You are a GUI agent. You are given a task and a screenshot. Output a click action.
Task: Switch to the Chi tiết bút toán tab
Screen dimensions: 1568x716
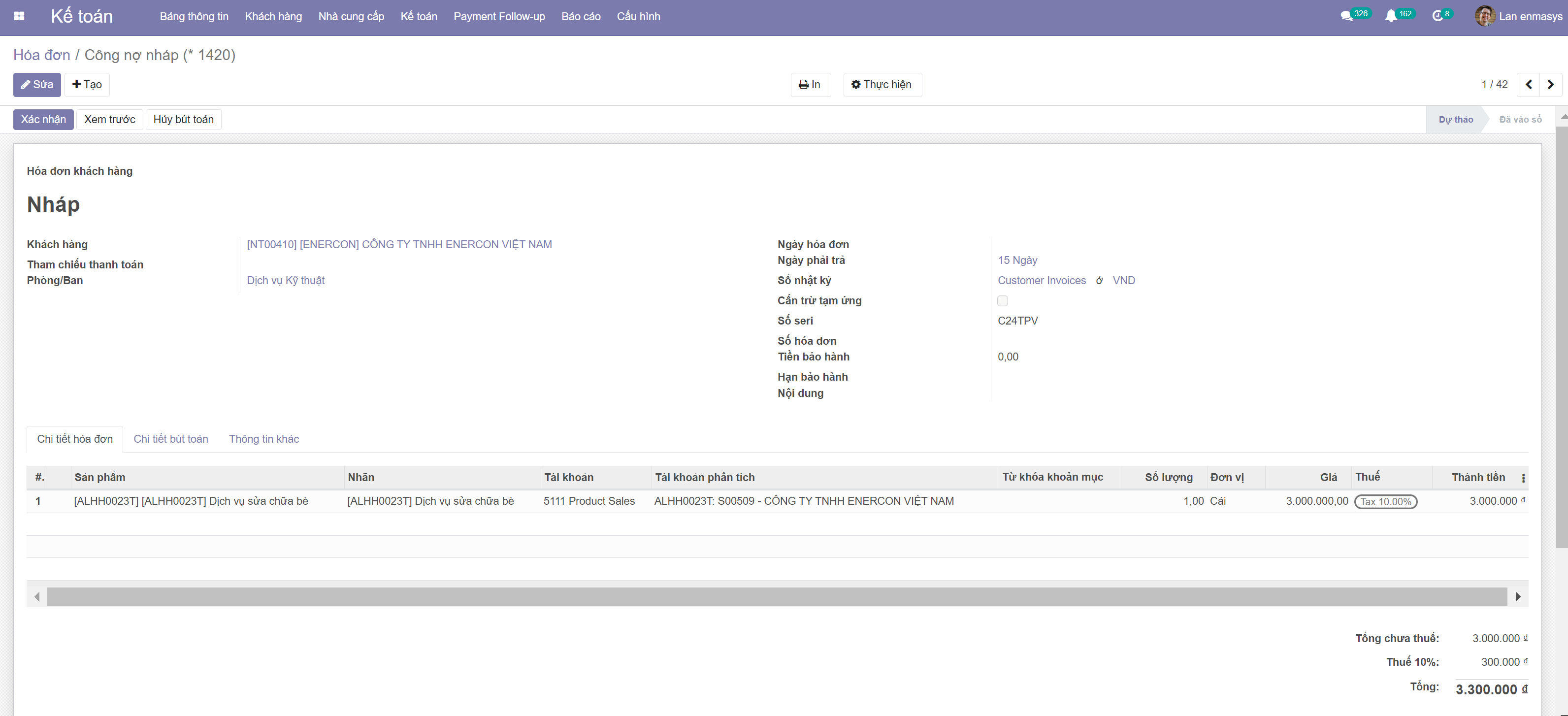tap(170, 439)
